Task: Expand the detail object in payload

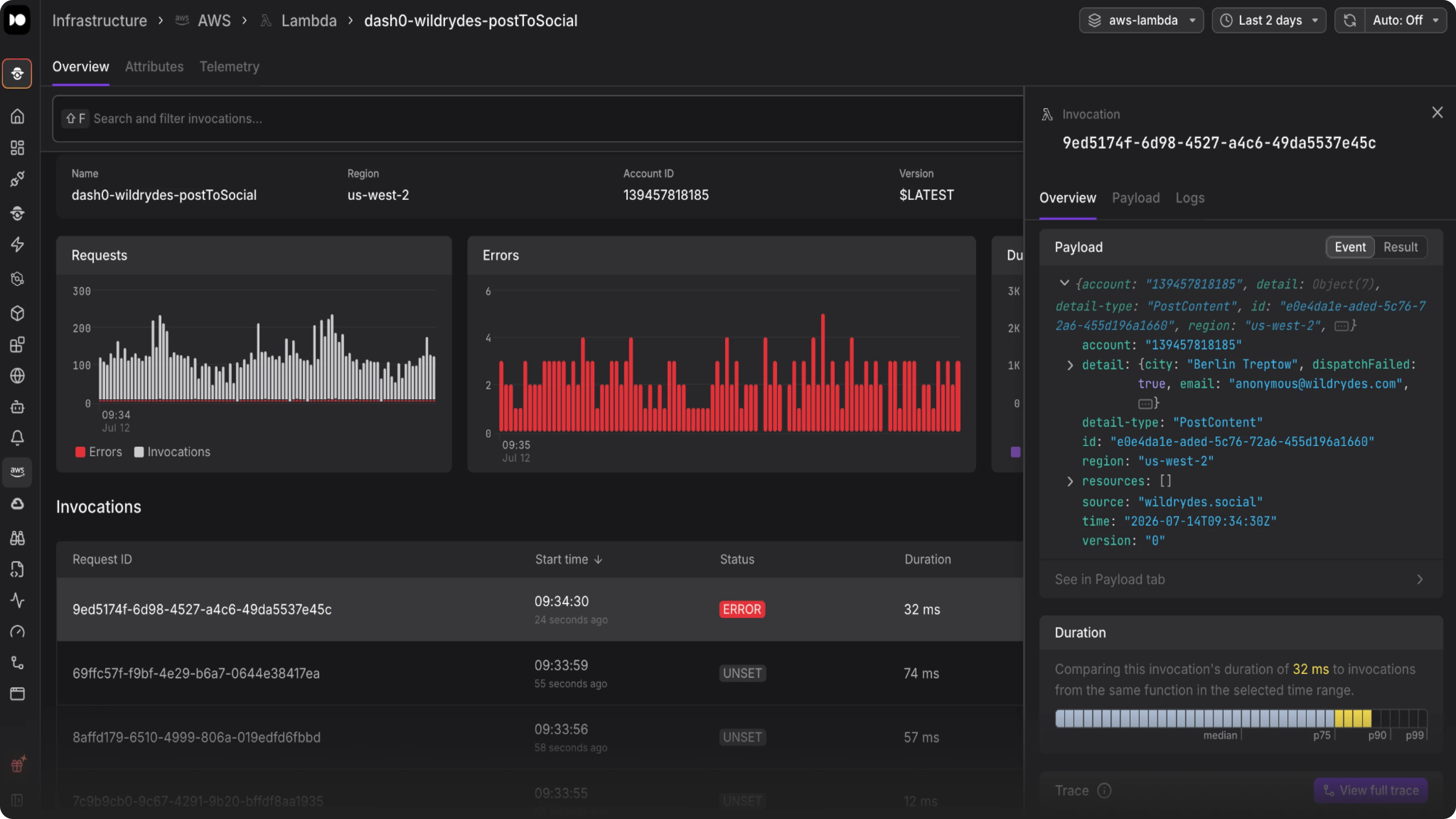Action: (1070, 365)
